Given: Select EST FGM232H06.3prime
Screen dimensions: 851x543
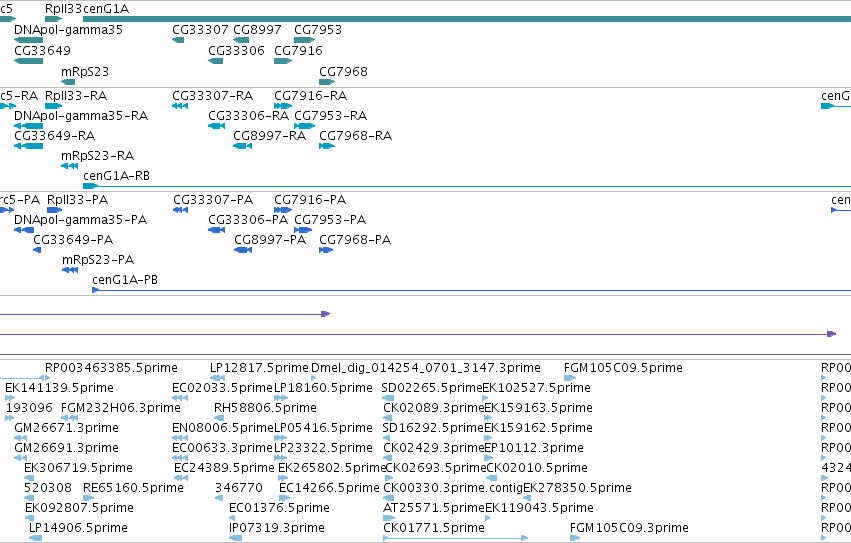Looking at the screenshot, I should [x=69, y=418].
